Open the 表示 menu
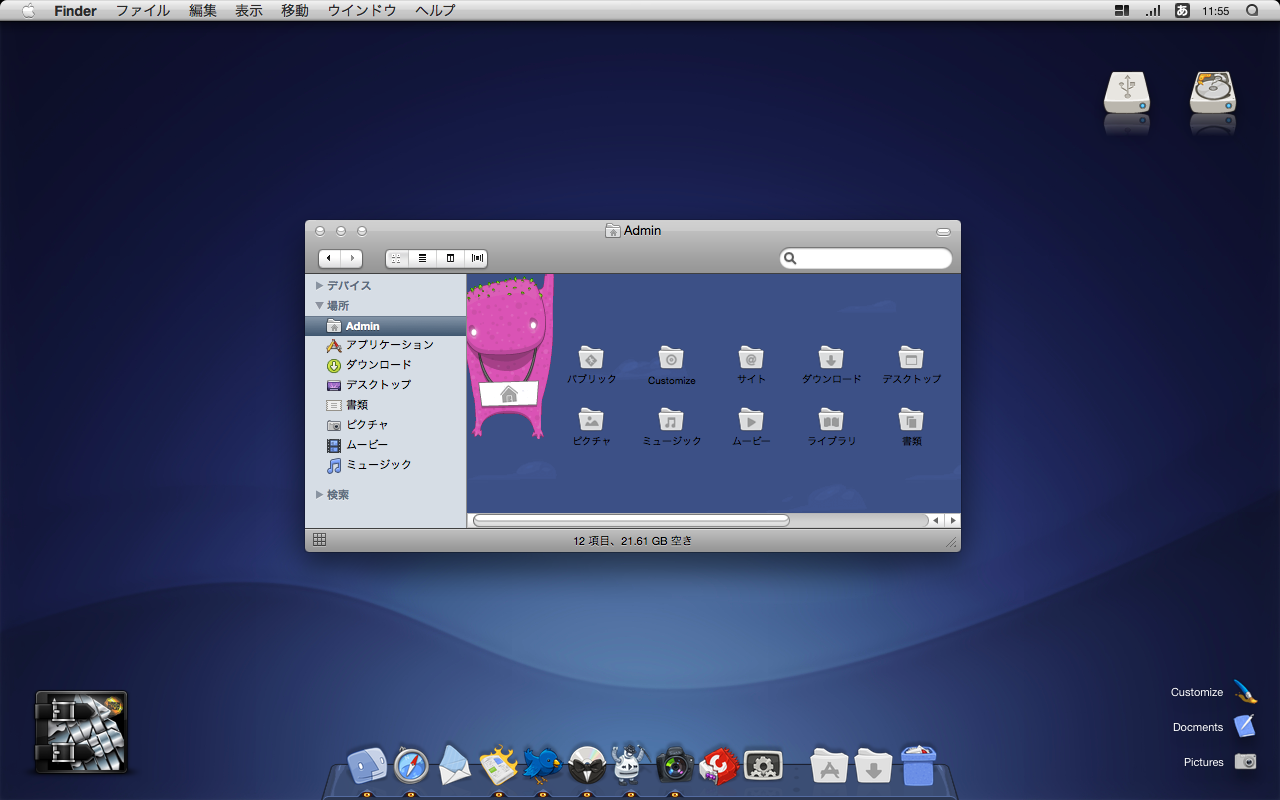The width and height of the screenshot is (1280, 800). 249,10
